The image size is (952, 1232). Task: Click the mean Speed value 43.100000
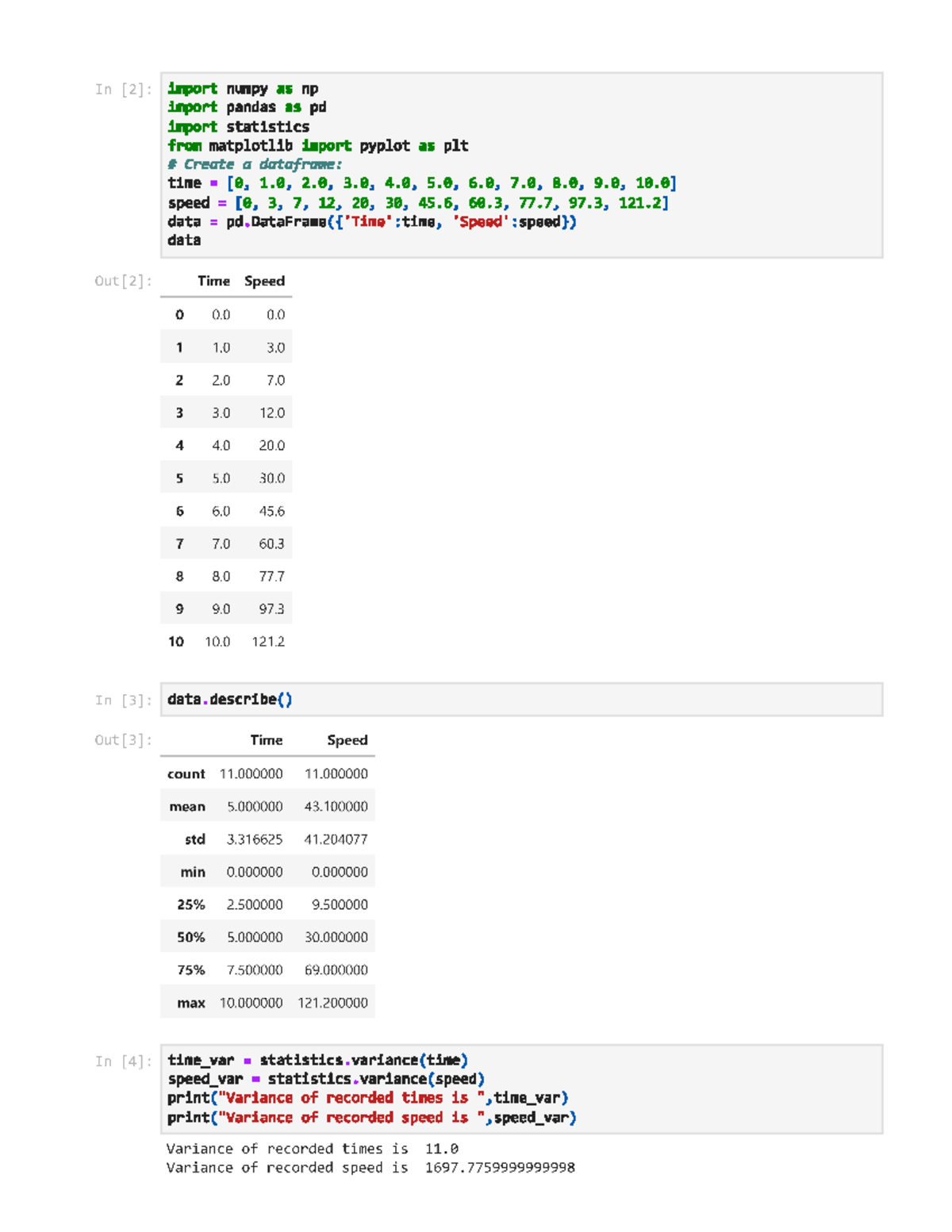click(336, 807)
